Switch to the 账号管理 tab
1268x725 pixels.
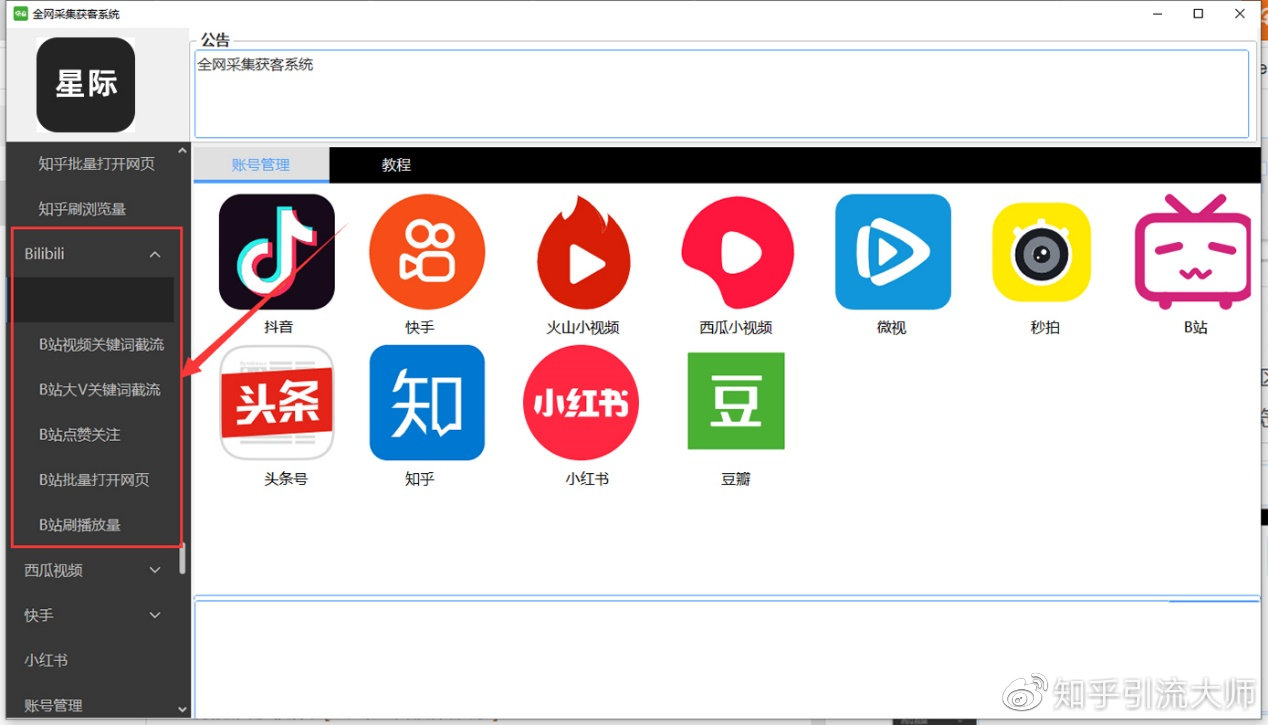(x=261, y=165)
